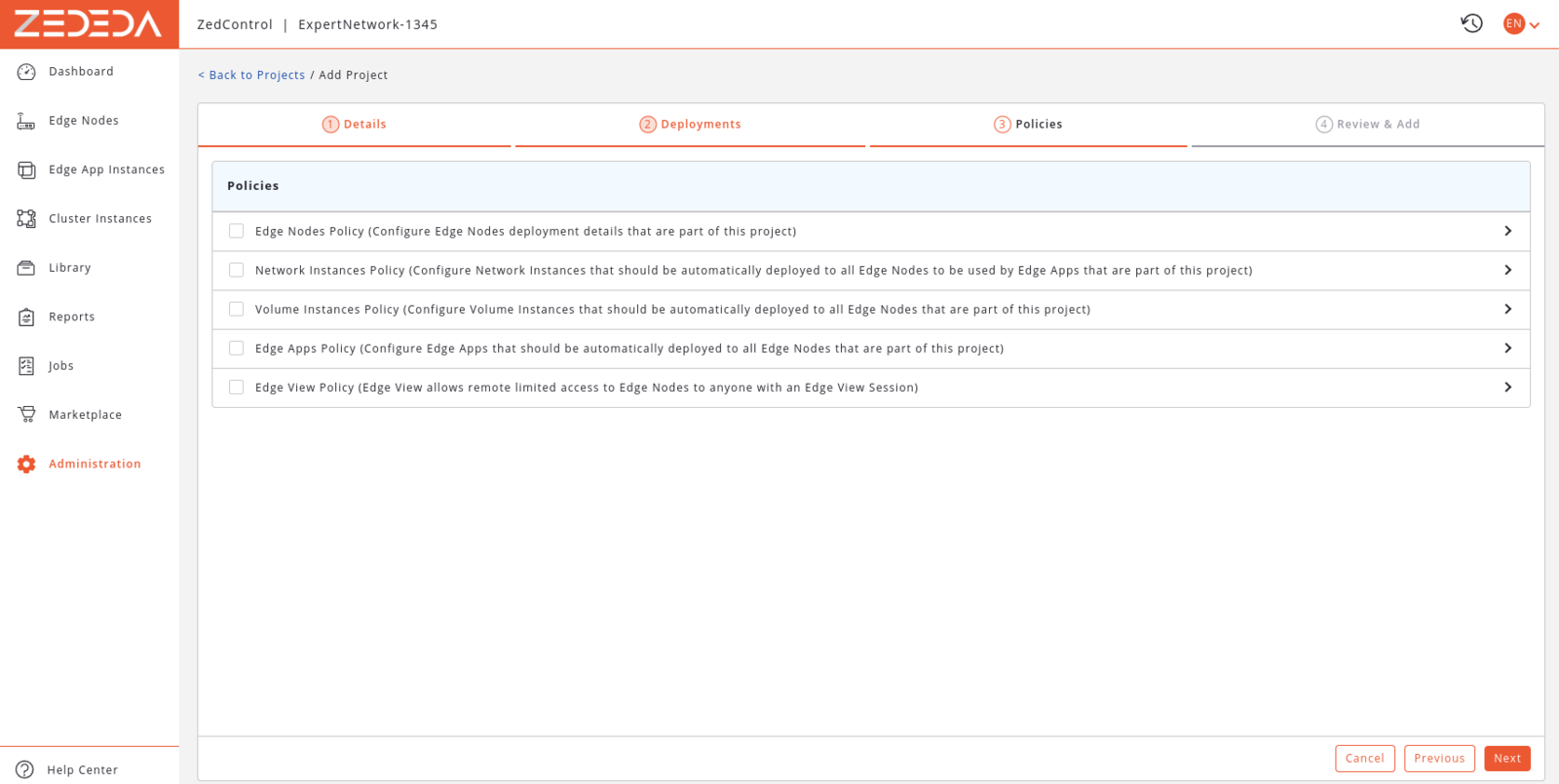Image resolution: width=1559 pixels, height=784 pixels.
Task: Go to the Review & Add tab
Action: tap(1367, 125)
